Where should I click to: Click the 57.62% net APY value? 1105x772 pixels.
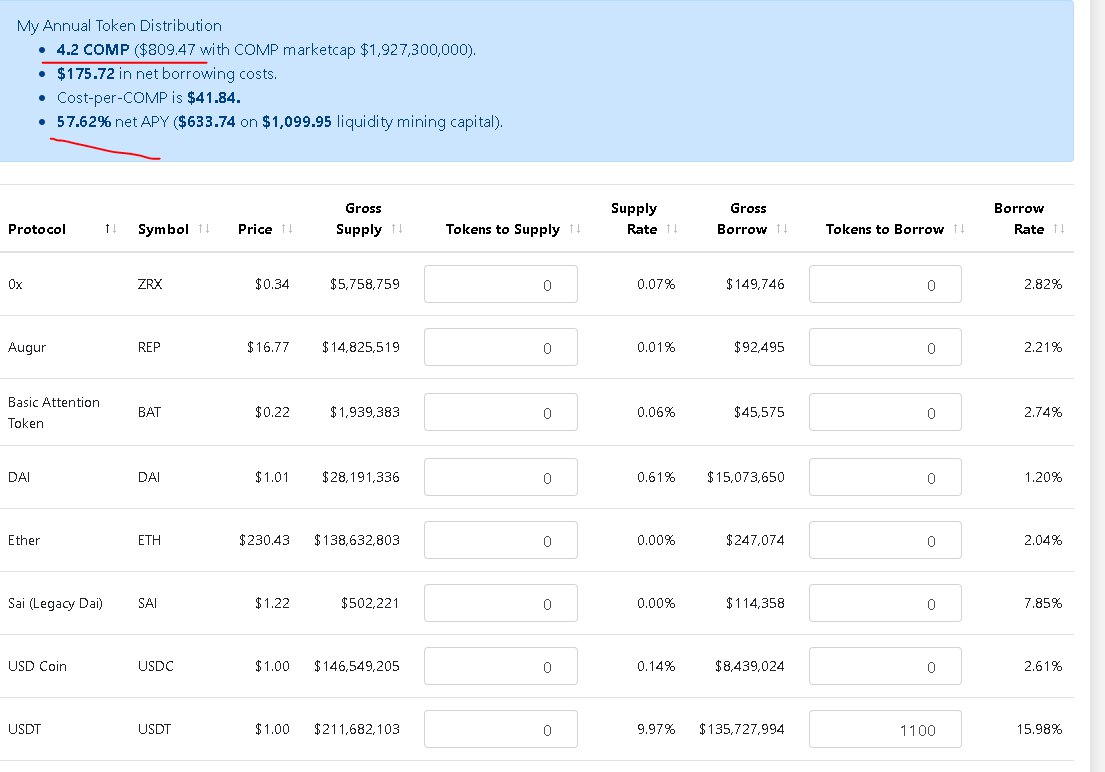[x=84, y=122]
